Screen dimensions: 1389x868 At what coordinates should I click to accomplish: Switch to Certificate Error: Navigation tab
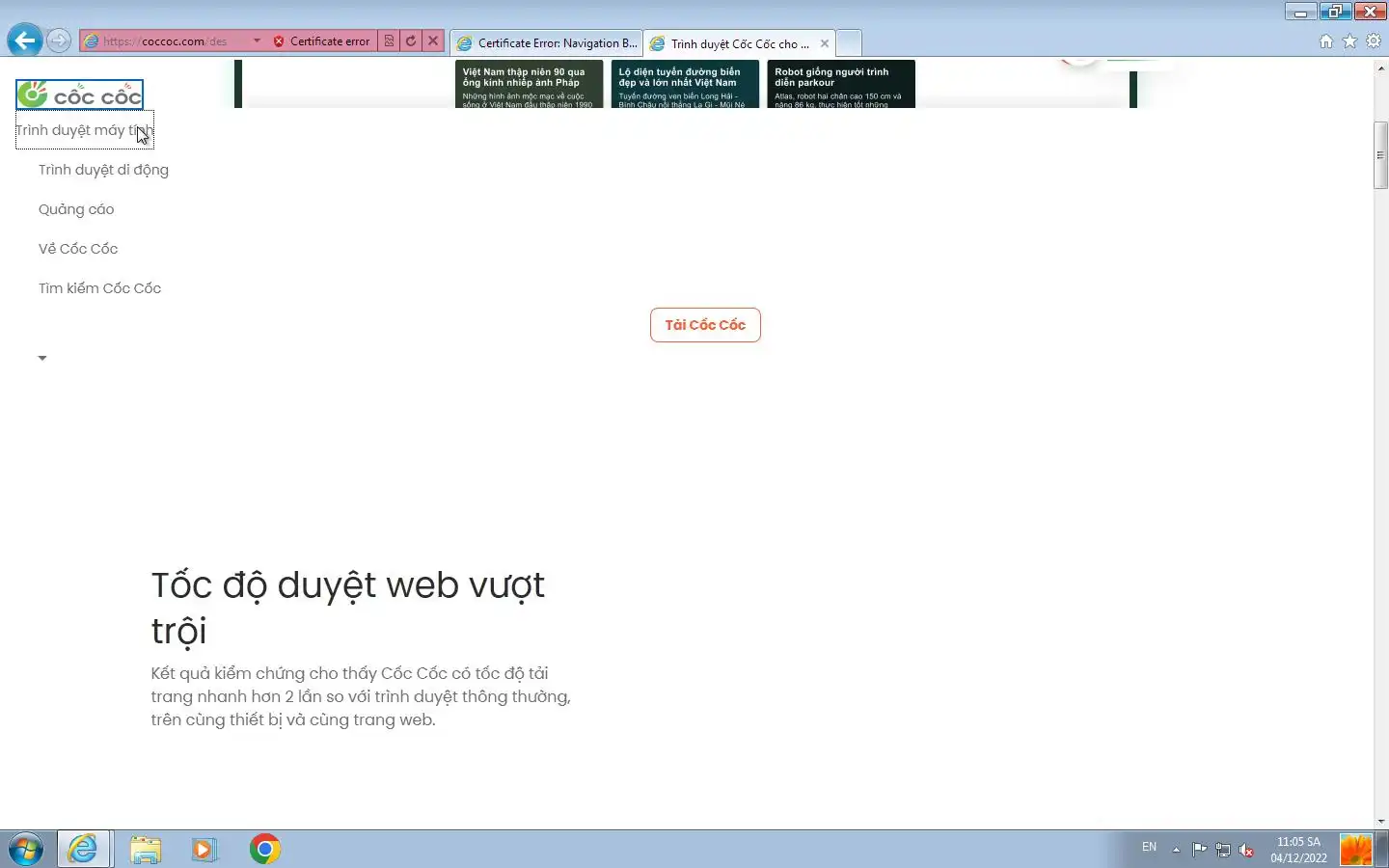tap(547, 43)
